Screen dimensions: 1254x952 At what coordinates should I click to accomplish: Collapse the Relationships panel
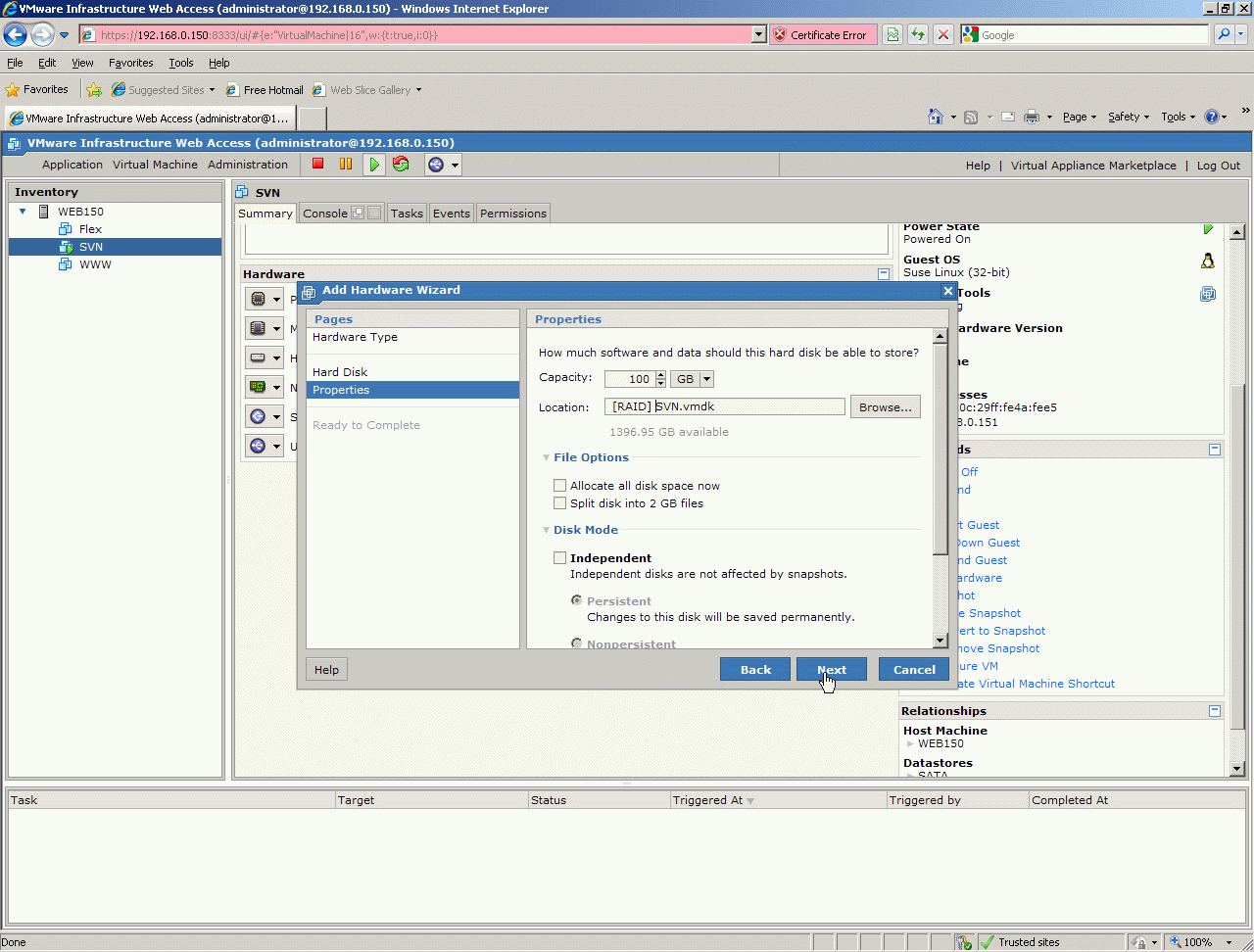click(x=1215, y=711)
